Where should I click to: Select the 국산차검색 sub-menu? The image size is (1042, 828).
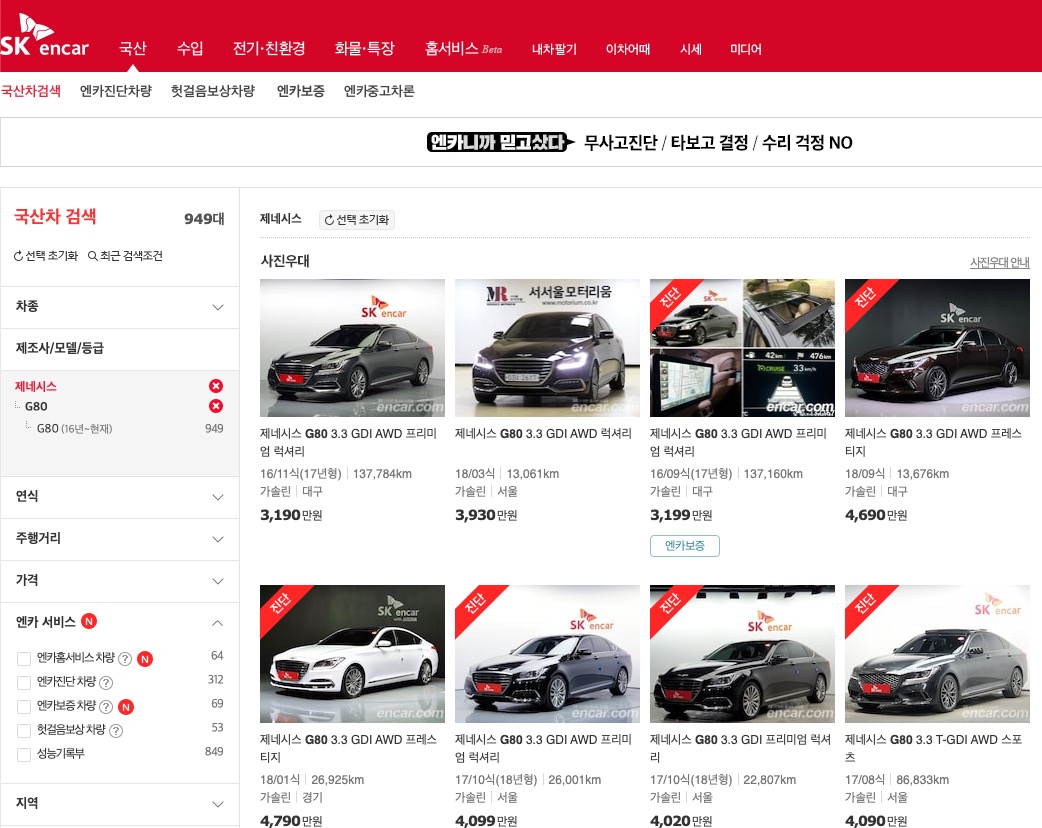point(31,91)
